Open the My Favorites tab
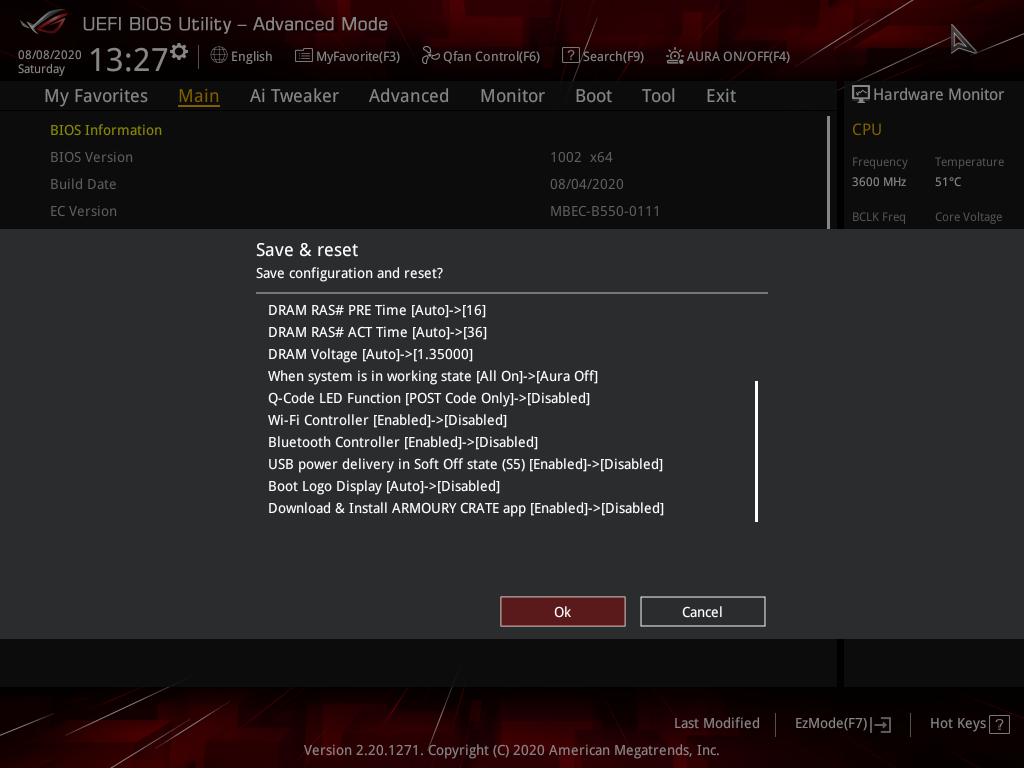 96,96
